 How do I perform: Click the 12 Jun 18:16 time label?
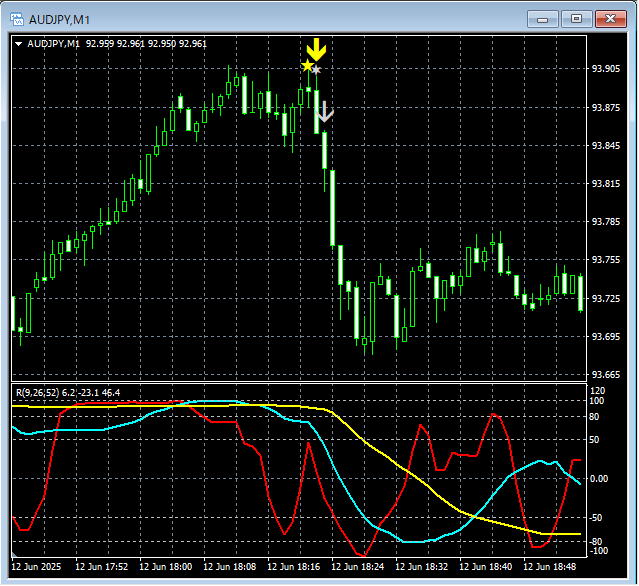(x=294, y=567)
